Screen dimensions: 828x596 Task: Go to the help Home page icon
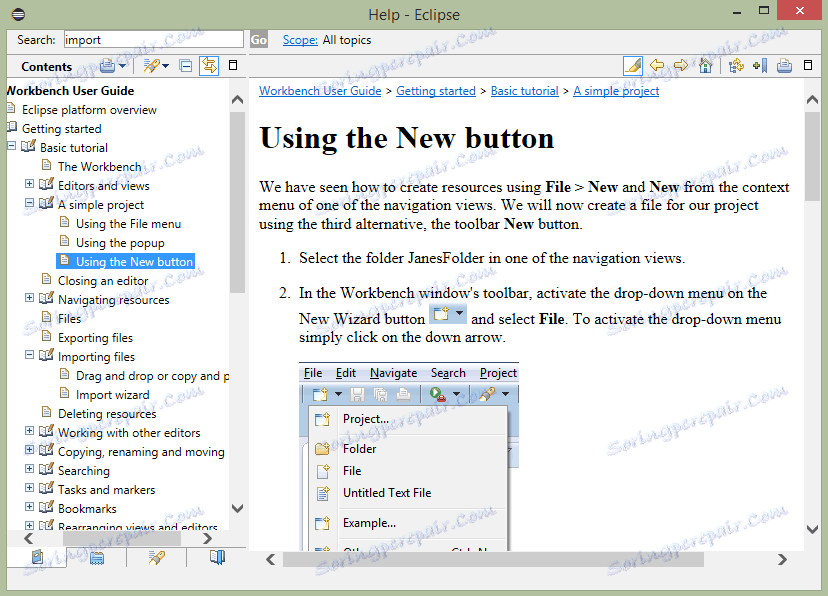click(x=705, y=66)
